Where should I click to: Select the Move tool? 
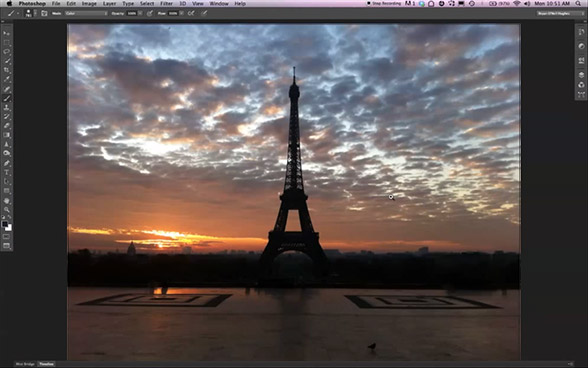point(7,33)
